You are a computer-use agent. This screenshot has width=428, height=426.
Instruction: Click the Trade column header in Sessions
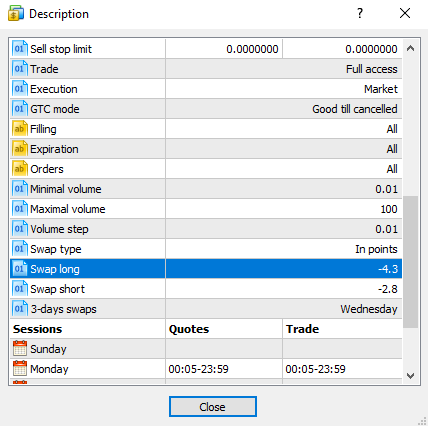tap(302, 329)
